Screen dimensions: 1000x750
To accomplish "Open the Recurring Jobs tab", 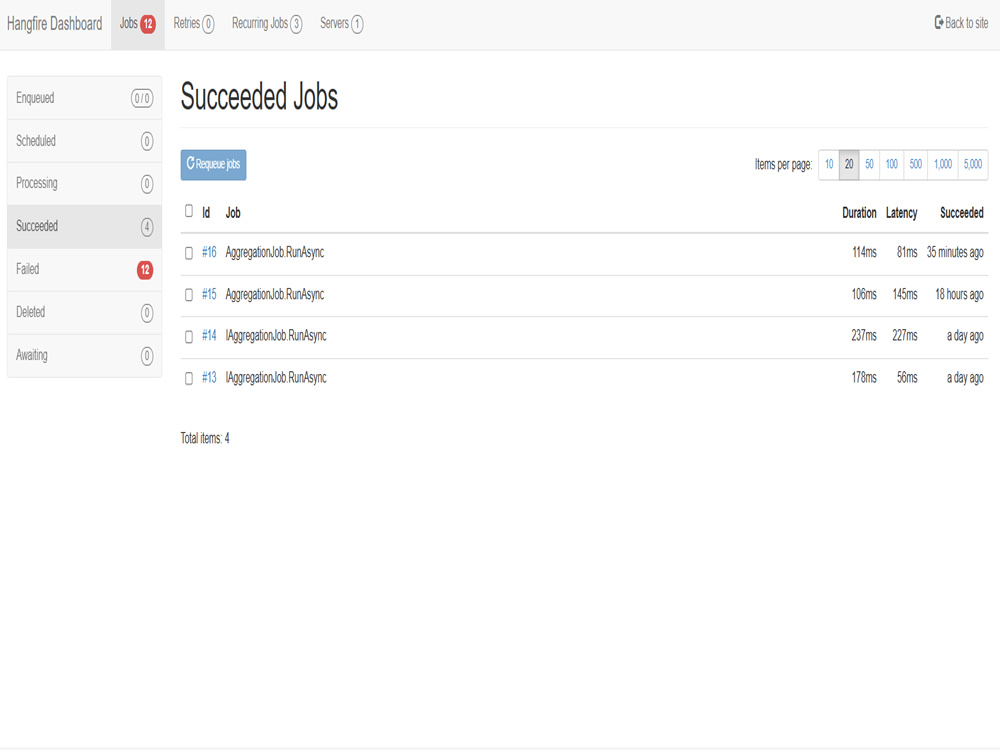I will (x=267, y=24).
